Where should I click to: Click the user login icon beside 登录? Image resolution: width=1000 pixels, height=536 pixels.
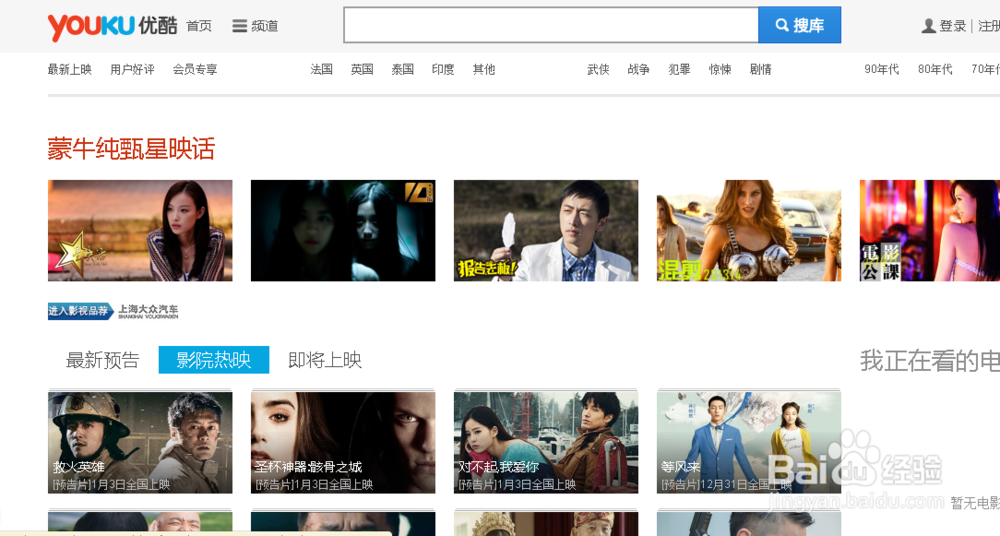tap(929, 26)
